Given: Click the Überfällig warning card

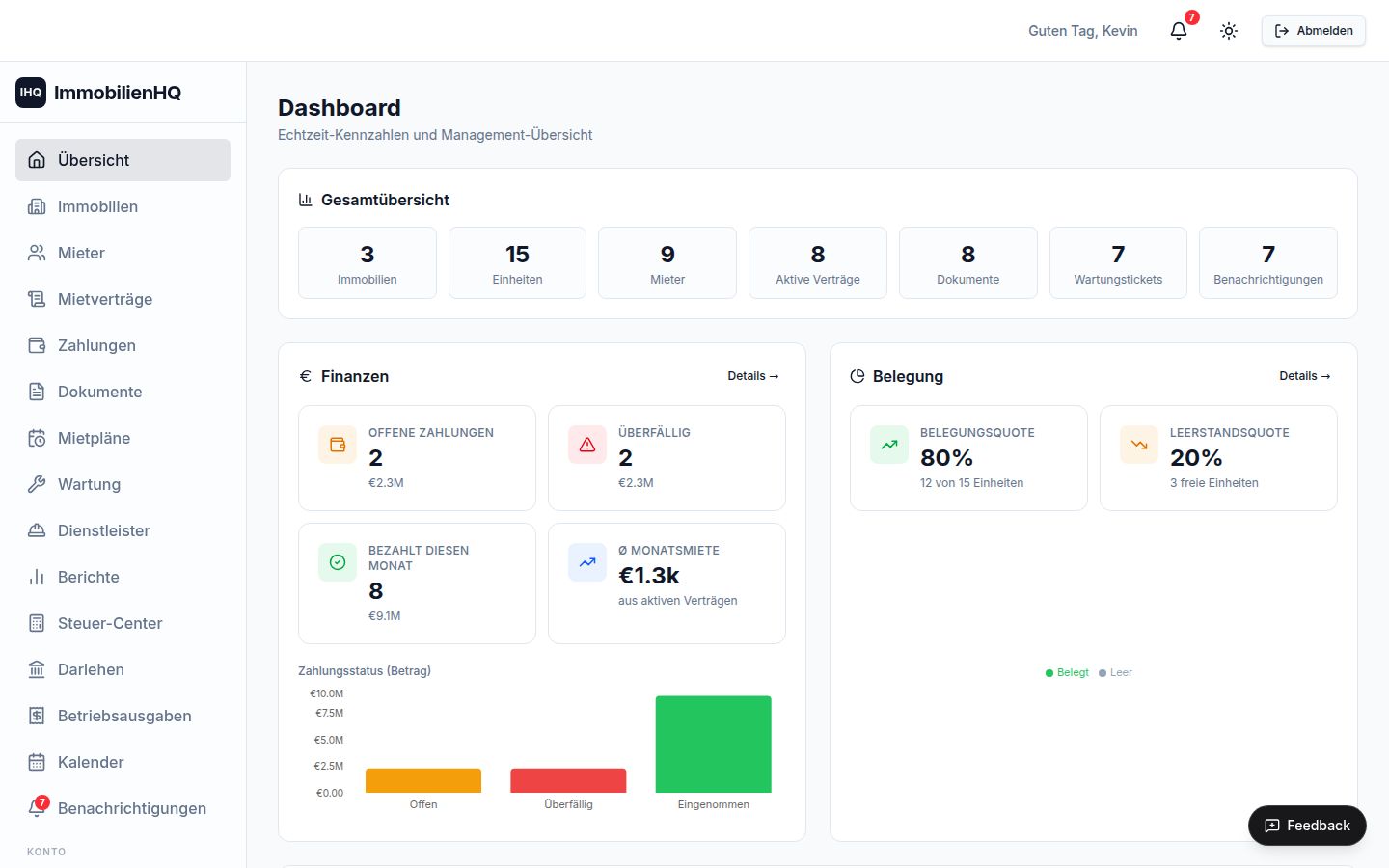Looking at the screenshot, I should coord(667,458).
